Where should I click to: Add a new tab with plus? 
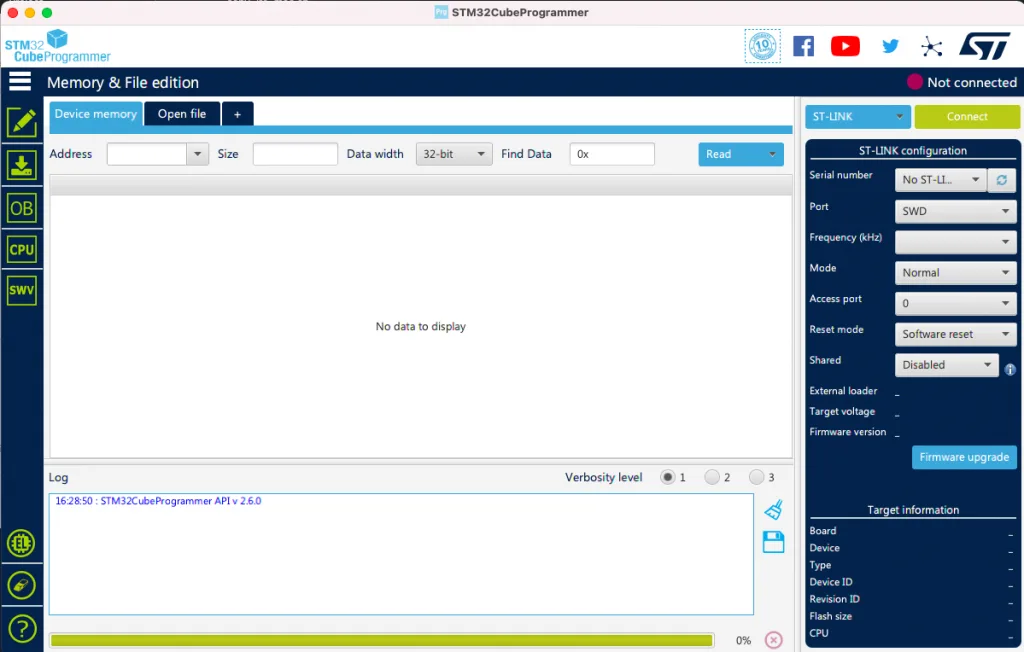pos(238,114)
